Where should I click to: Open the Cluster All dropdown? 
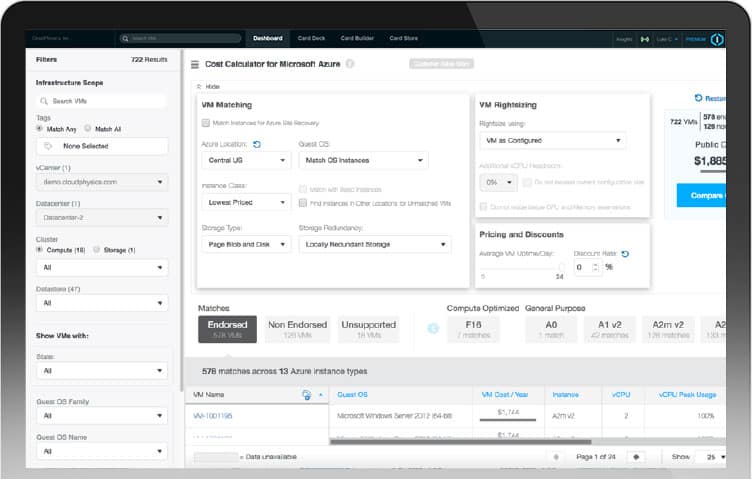click(102, 268)
